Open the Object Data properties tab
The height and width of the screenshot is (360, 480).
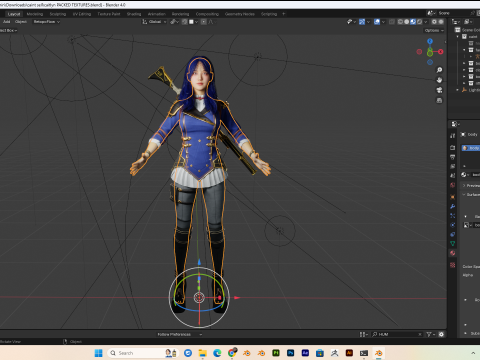453,244
